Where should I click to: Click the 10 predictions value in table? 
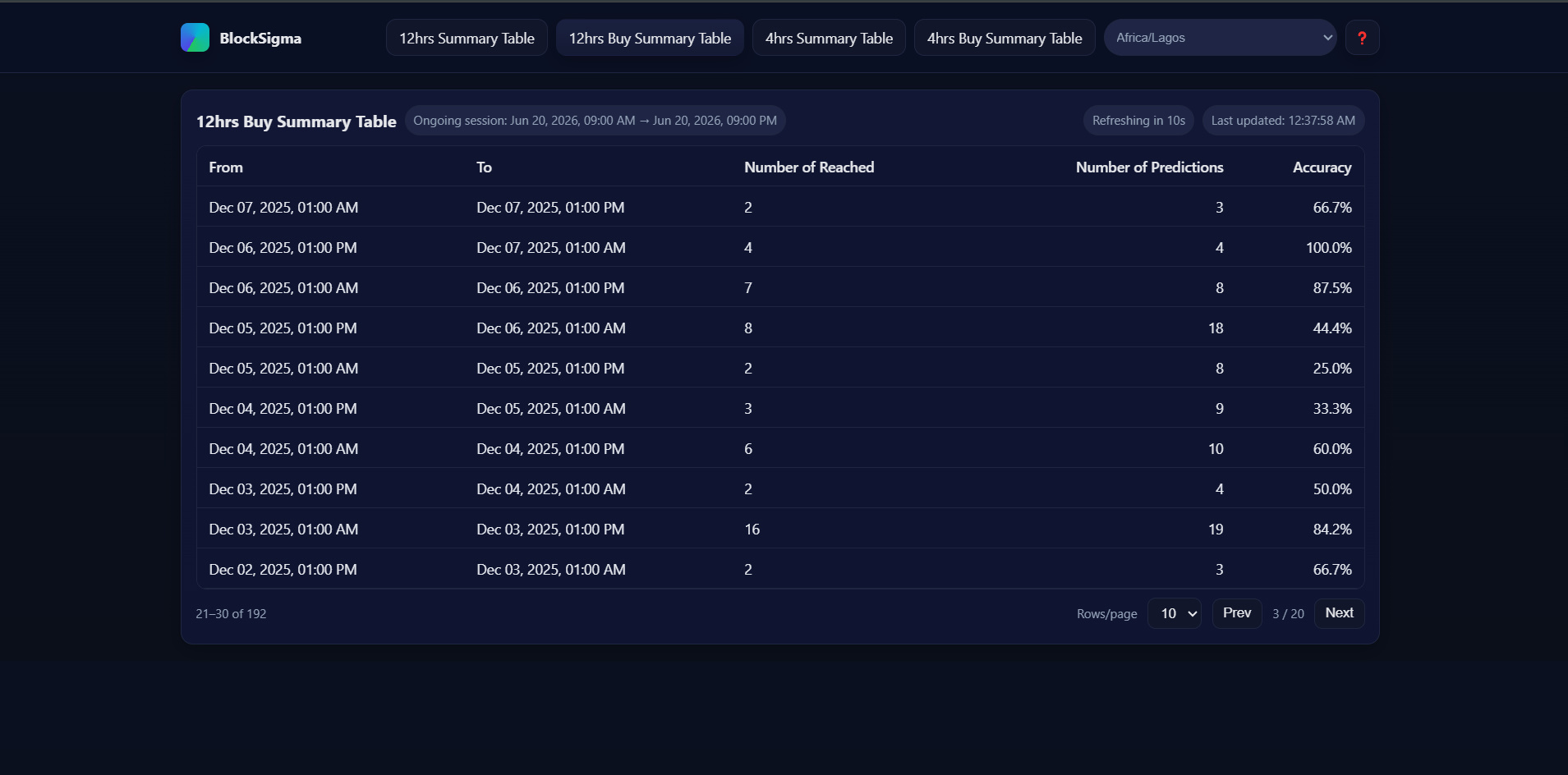tap(1216, 449)
